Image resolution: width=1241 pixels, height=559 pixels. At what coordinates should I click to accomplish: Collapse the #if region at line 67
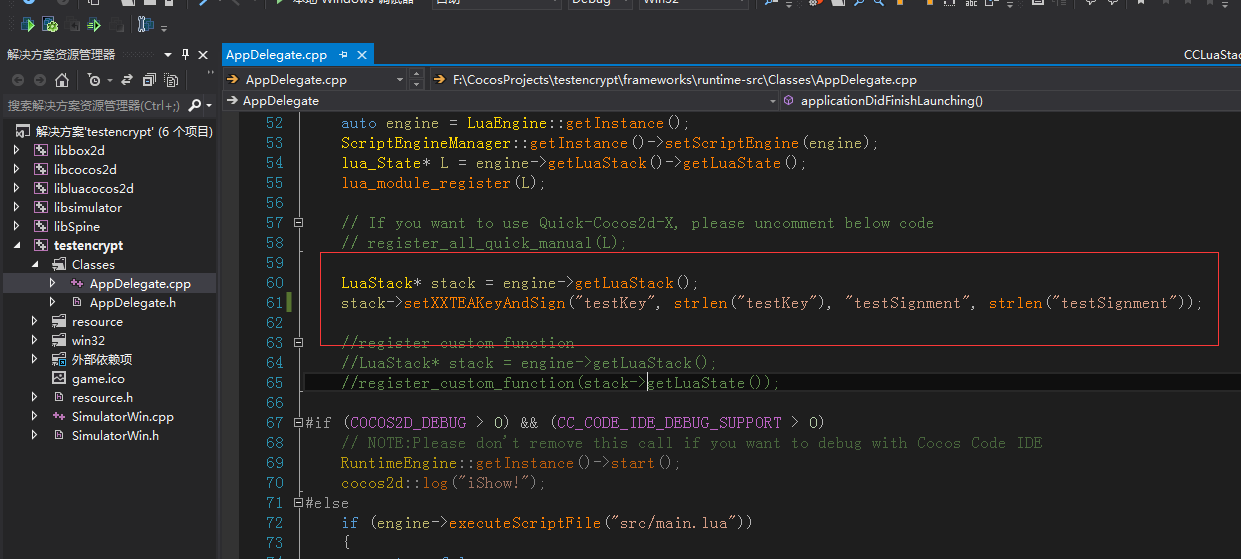point(298,423)
